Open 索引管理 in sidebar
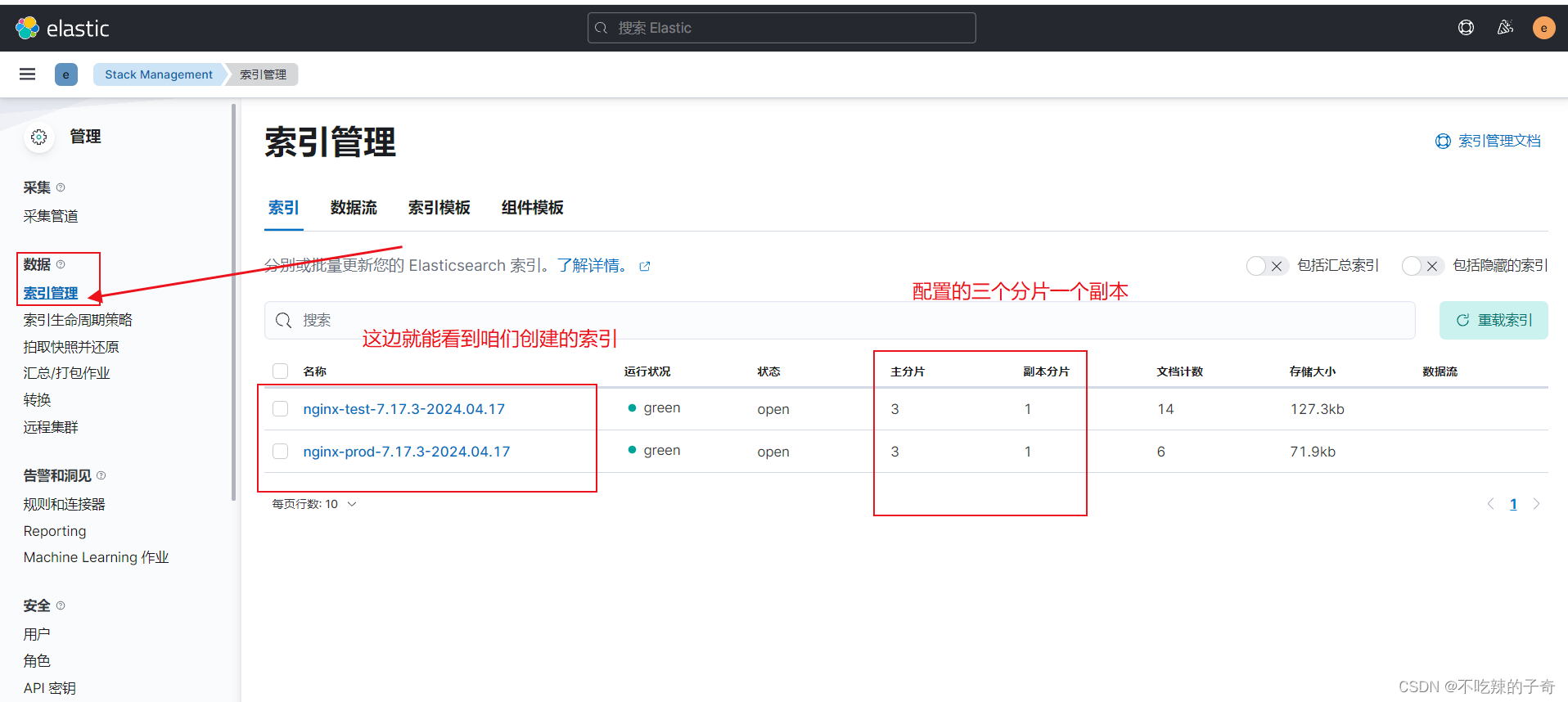This screenshot has width=1568, height=702. 51,293
